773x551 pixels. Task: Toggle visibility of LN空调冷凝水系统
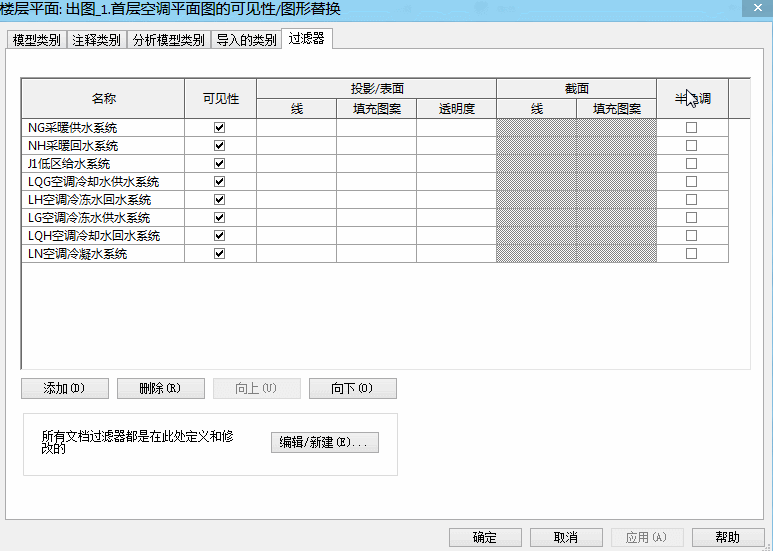pyautogui.click(x=219, y=253)
